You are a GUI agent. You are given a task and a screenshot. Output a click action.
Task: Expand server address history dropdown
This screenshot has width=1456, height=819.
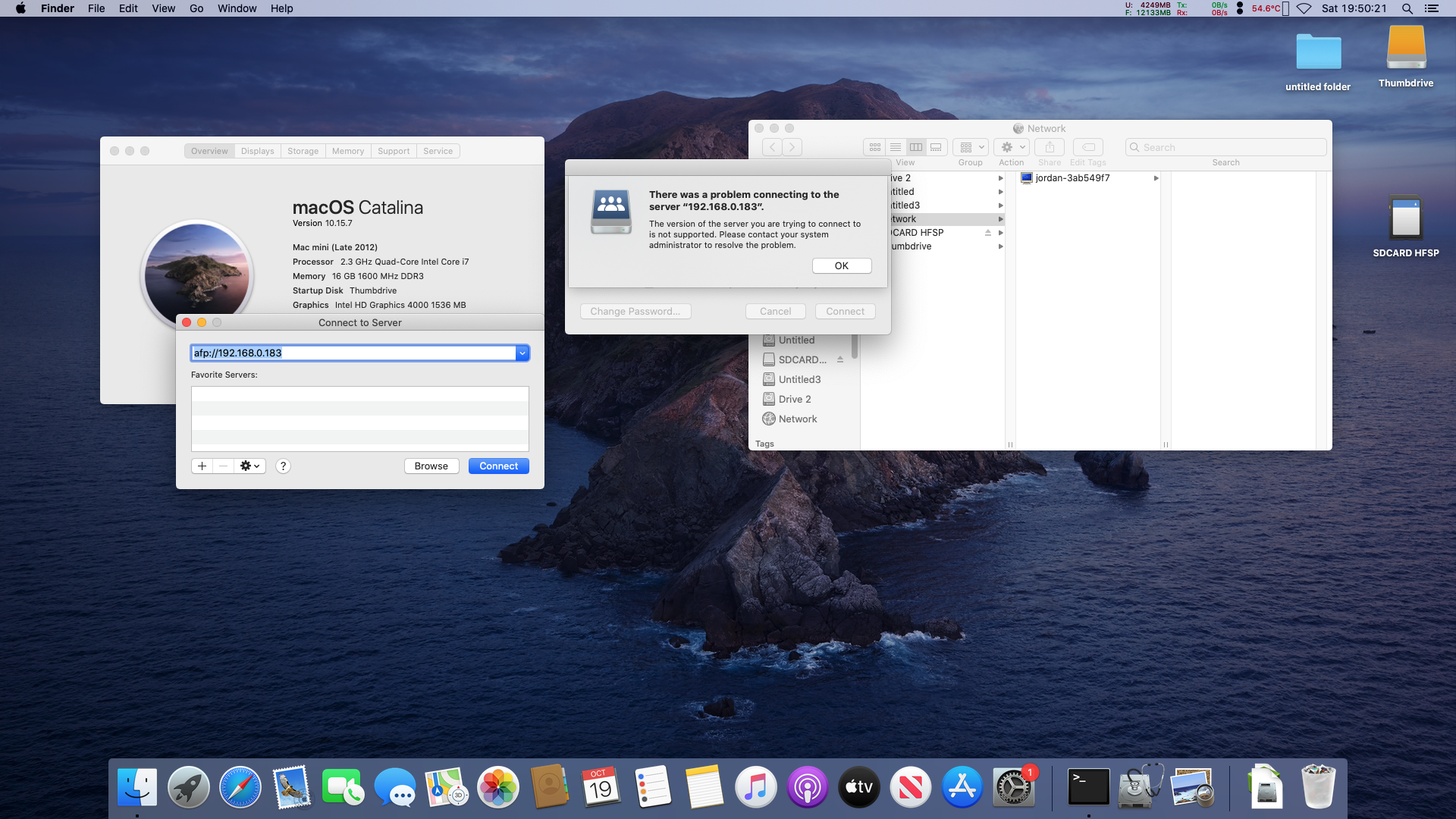[x=522, y=353]
